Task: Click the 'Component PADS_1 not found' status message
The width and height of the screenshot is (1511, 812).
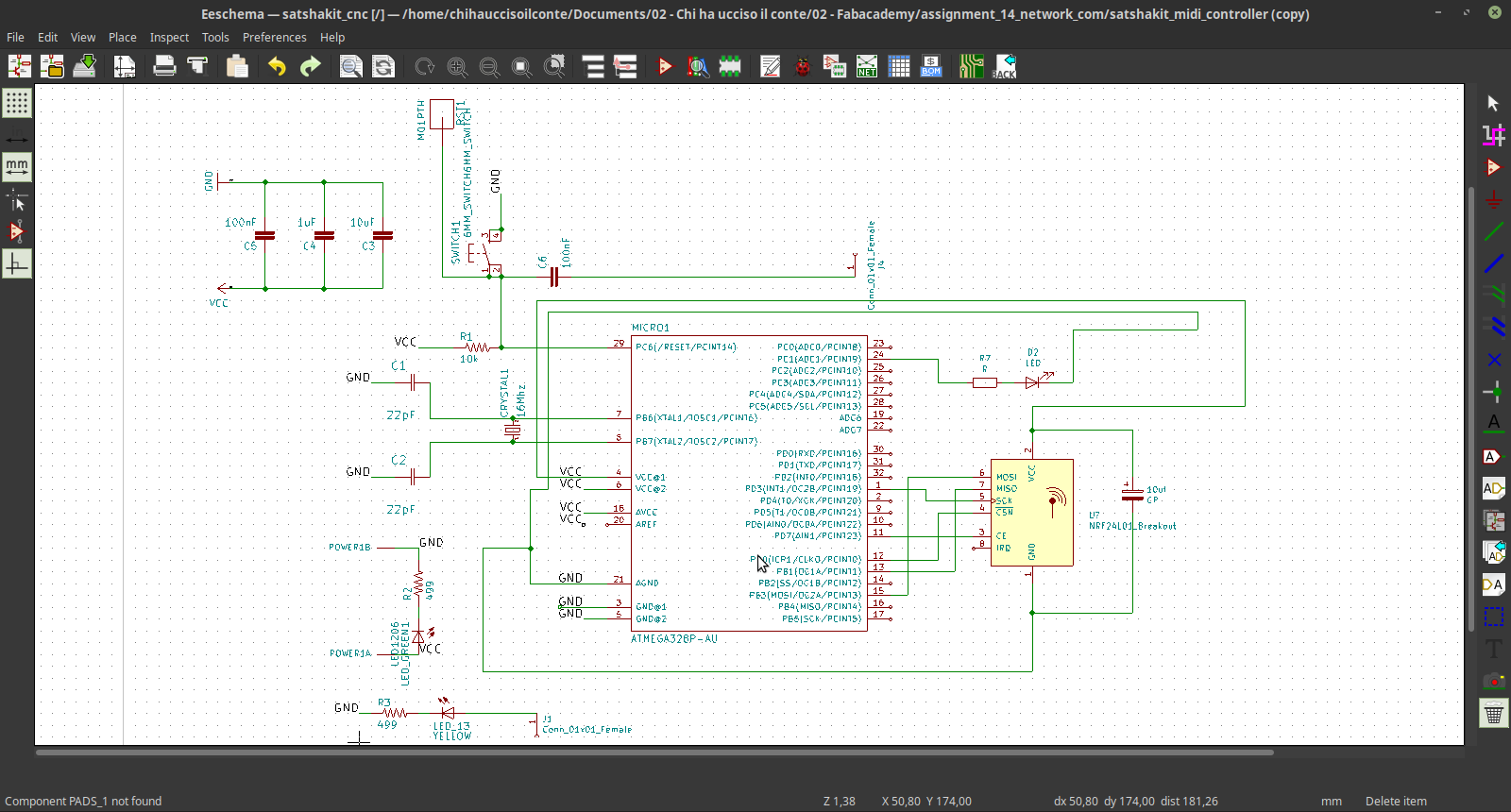Action: pyautogui.click(x=83, y=801)
